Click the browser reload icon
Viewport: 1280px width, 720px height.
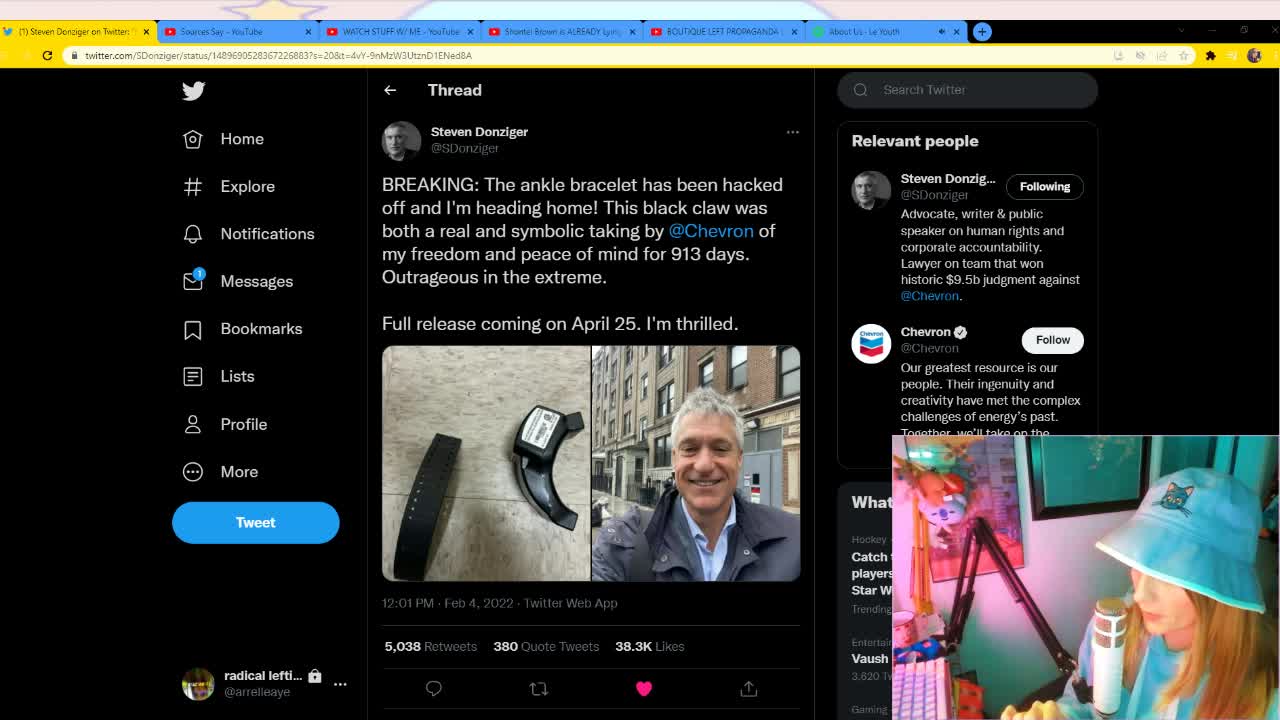coord(47,55)
